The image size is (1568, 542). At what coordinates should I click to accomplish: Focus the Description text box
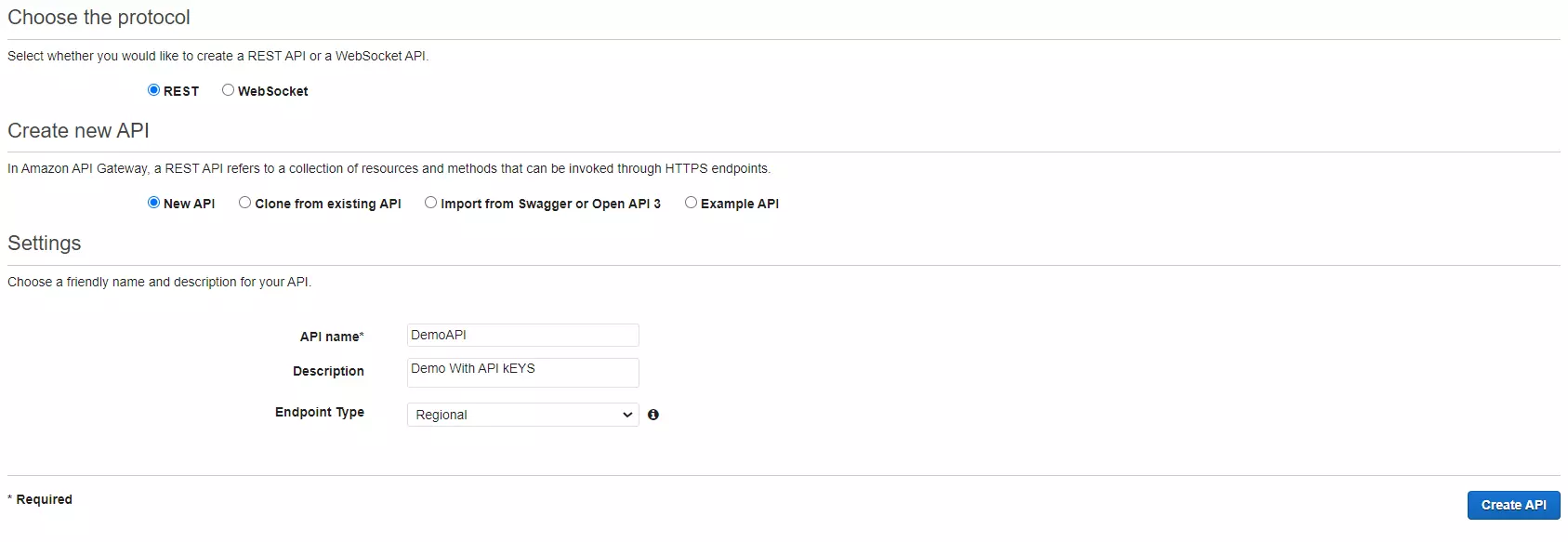(523, 373)
